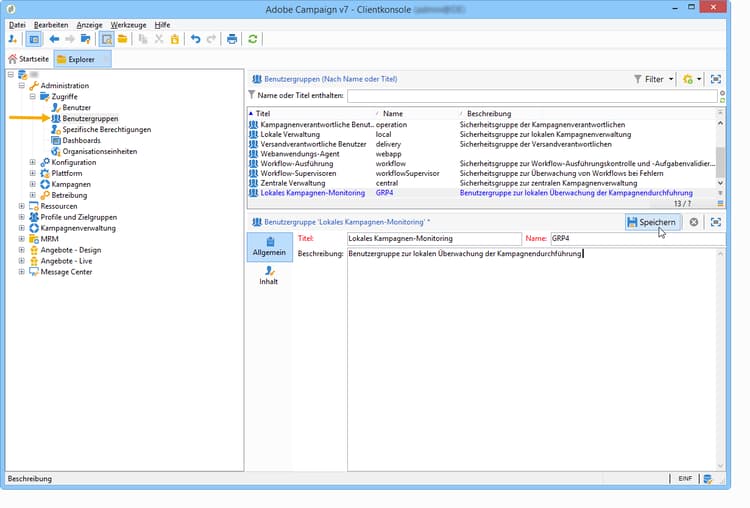Open the Bearbeiten menu
The width and height of the screenshot is (750, 508).
(x=51, y=25)
